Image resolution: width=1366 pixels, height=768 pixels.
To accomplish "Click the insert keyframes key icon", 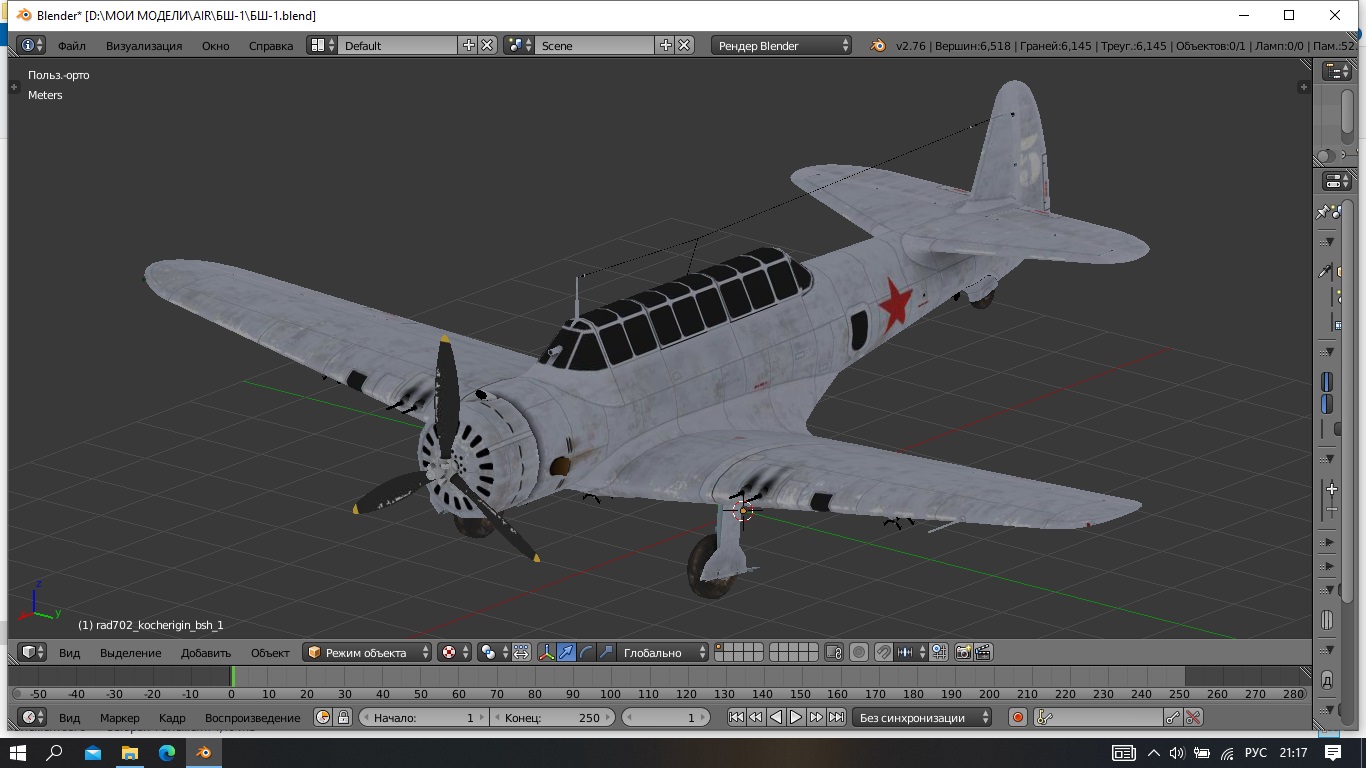I will 1173,717.
